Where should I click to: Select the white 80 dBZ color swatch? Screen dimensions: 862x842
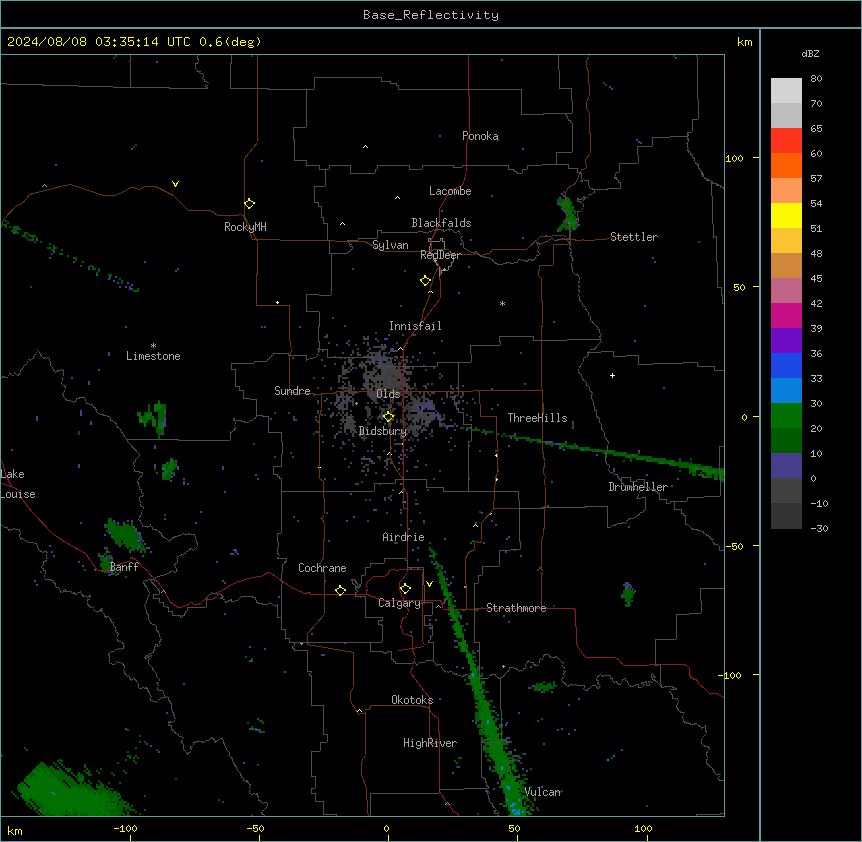tap(786, 91)
